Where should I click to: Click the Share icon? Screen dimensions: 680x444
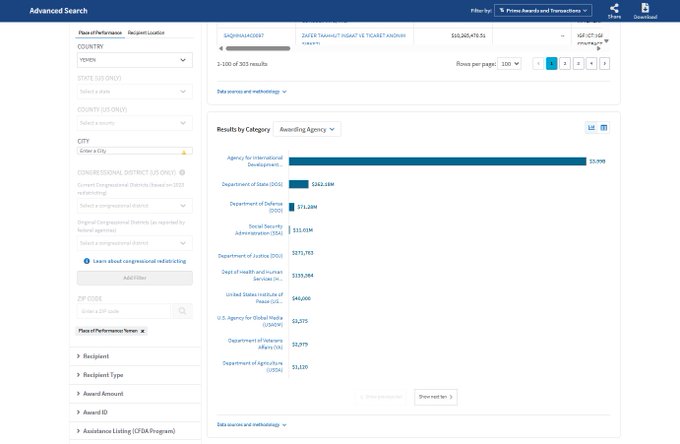[614, 8]
